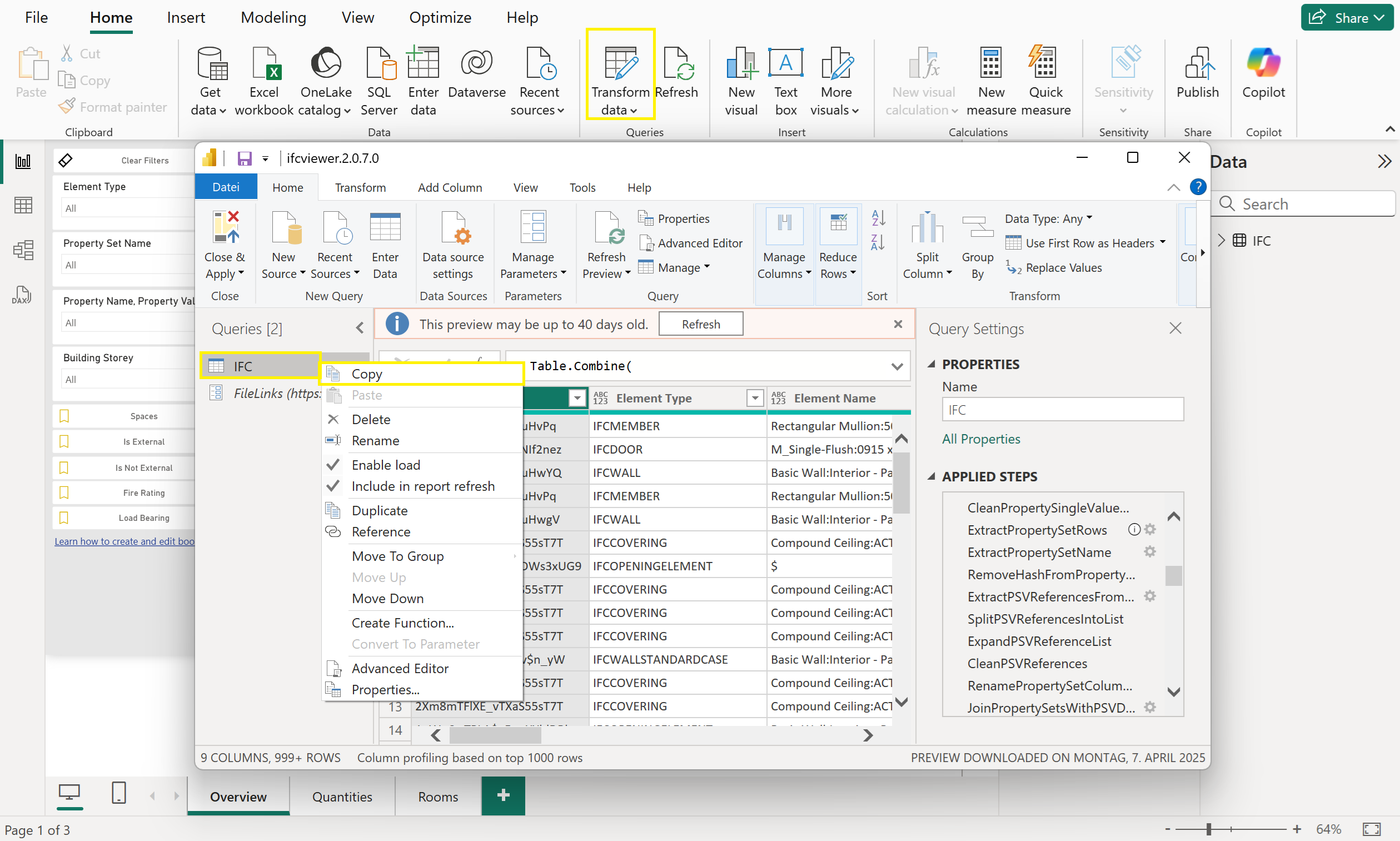
Task: Open Data source settings
Action: pyautogui.click(x=453, y=245)
